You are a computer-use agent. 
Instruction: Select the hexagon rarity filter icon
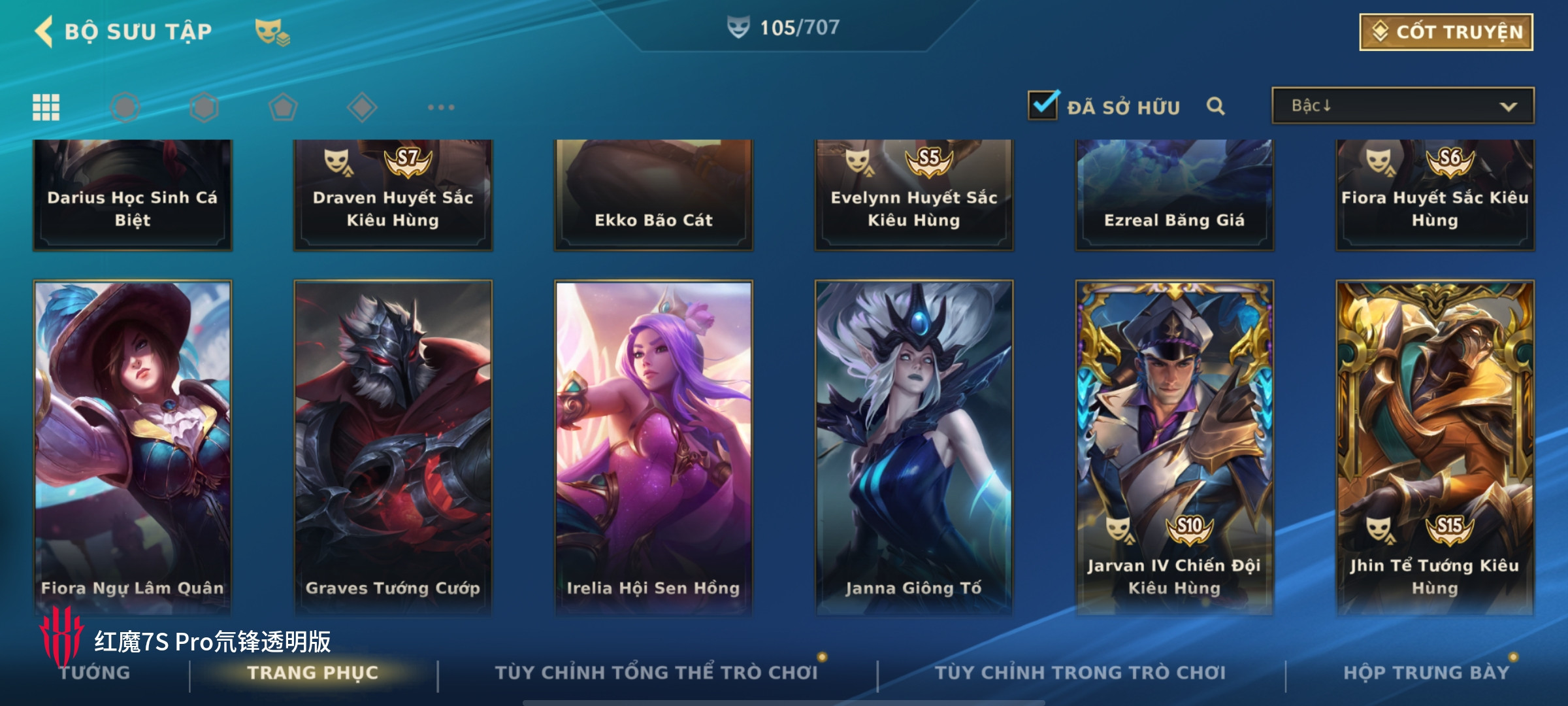click(204, 107)
